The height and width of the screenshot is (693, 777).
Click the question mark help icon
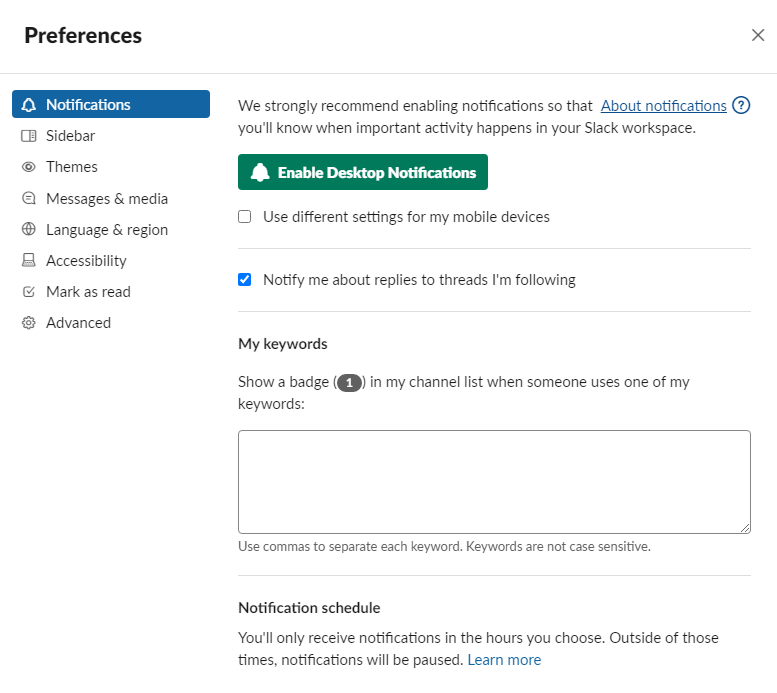pos(741,106)
